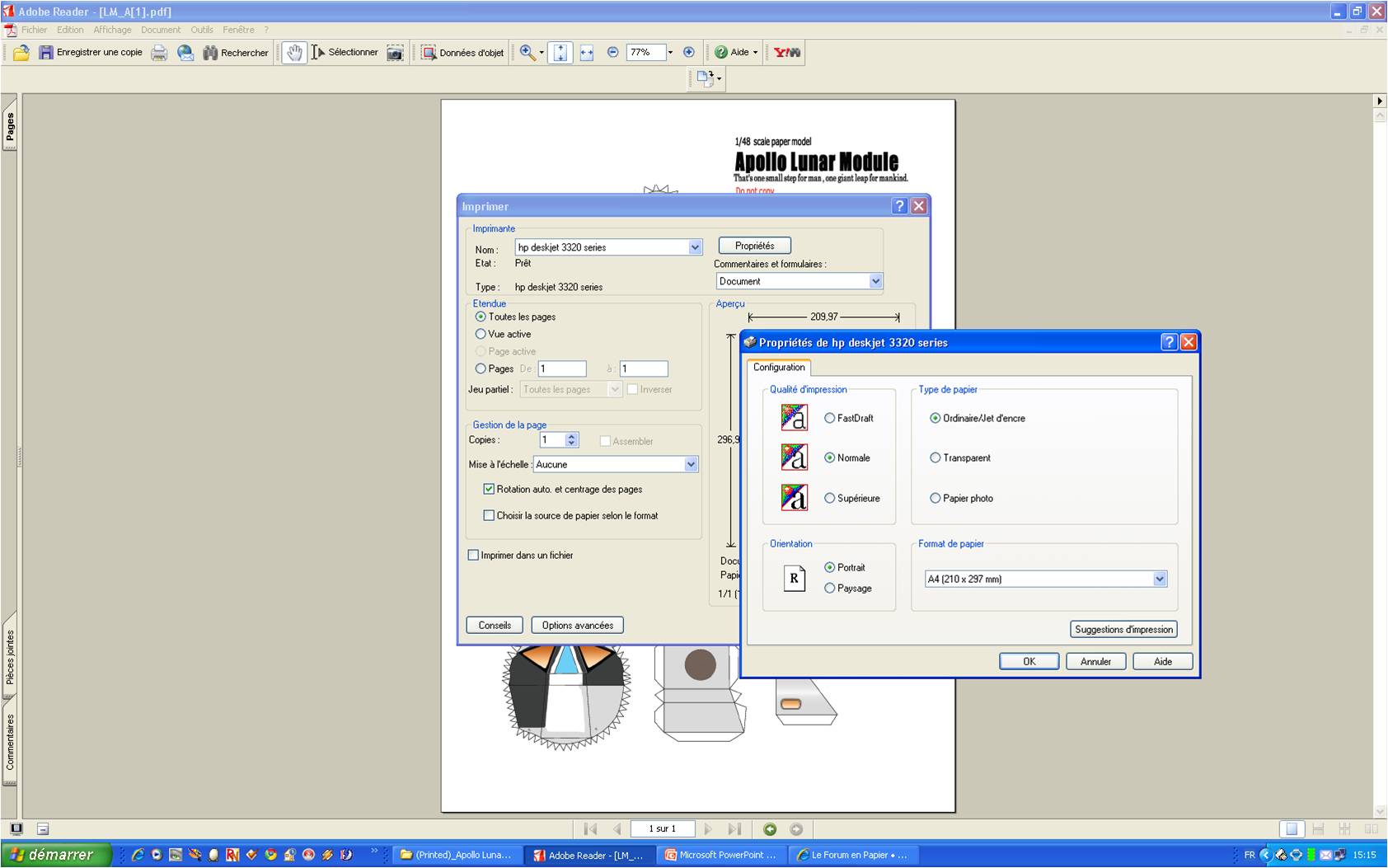
Task: Click the Propriétés button
Action: [x=755, y=246]
